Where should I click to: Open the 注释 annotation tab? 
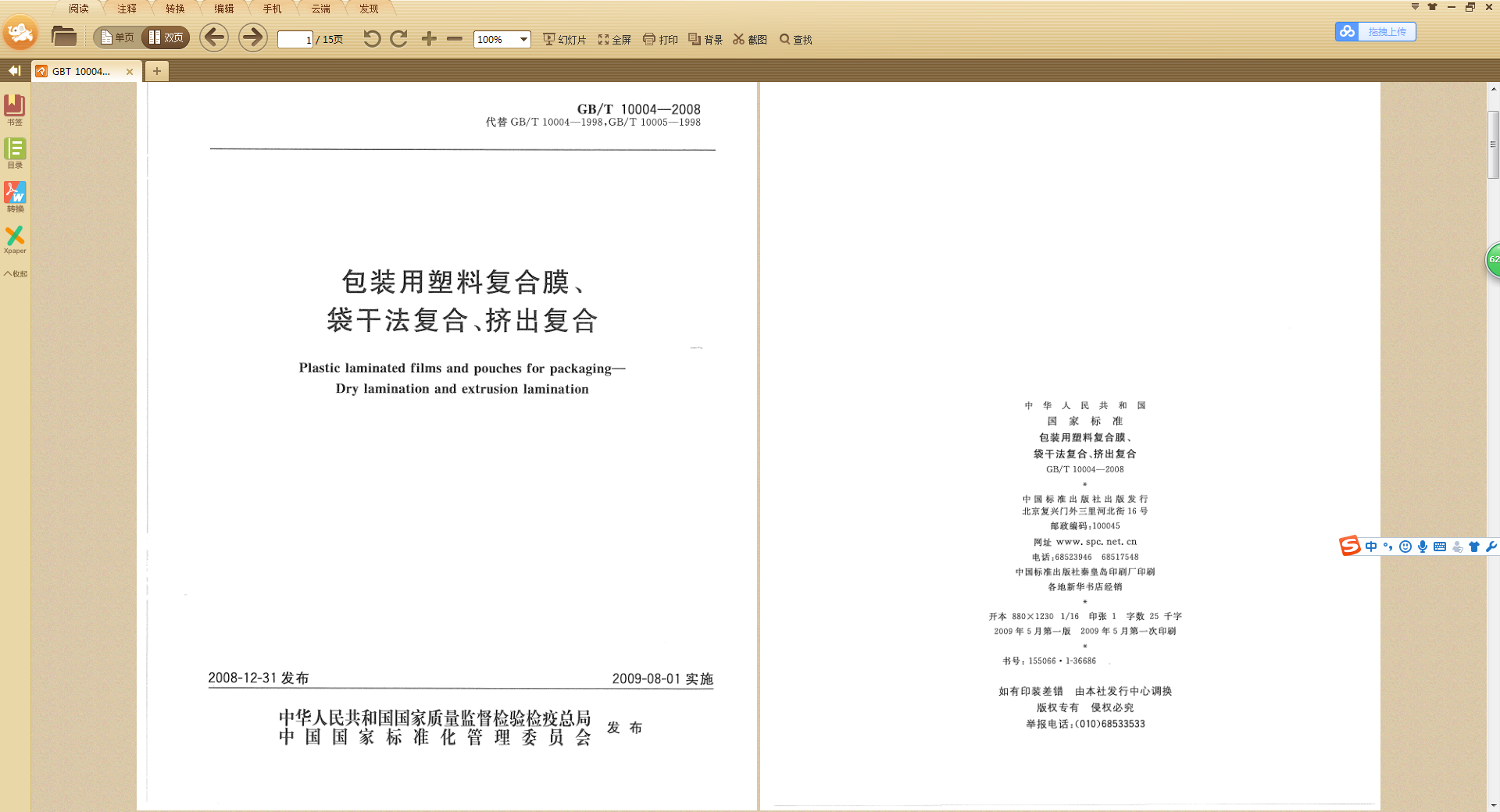[127, 9]
